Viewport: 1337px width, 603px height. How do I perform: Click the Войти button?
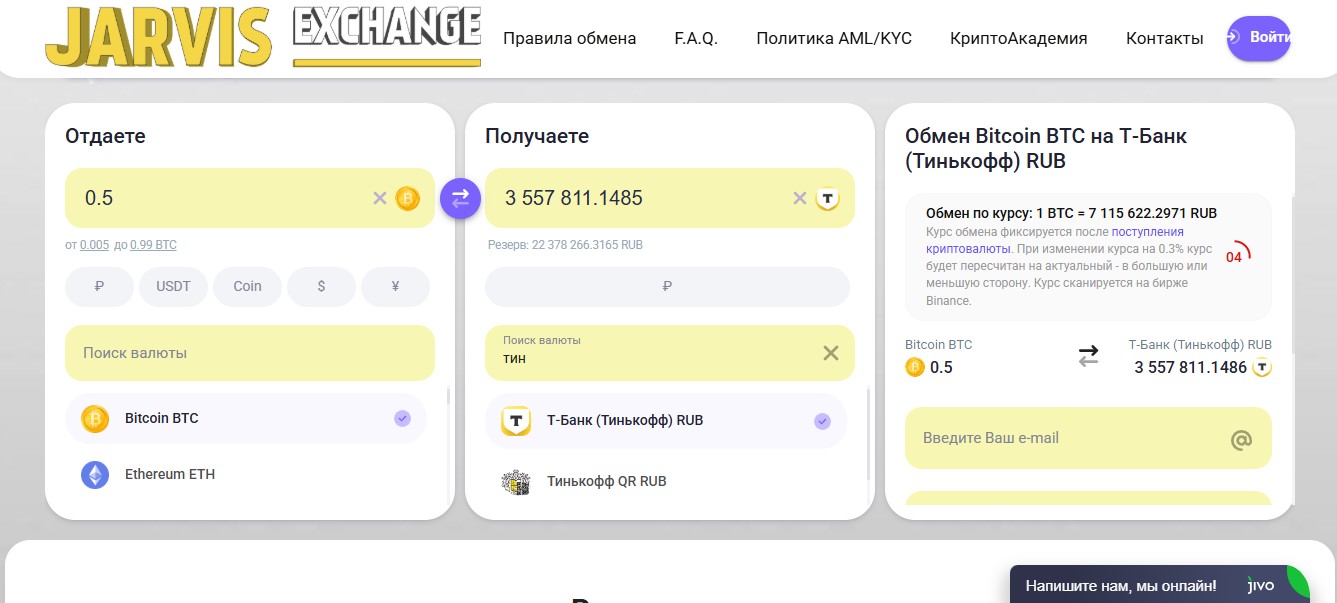tap(1258, 38)
